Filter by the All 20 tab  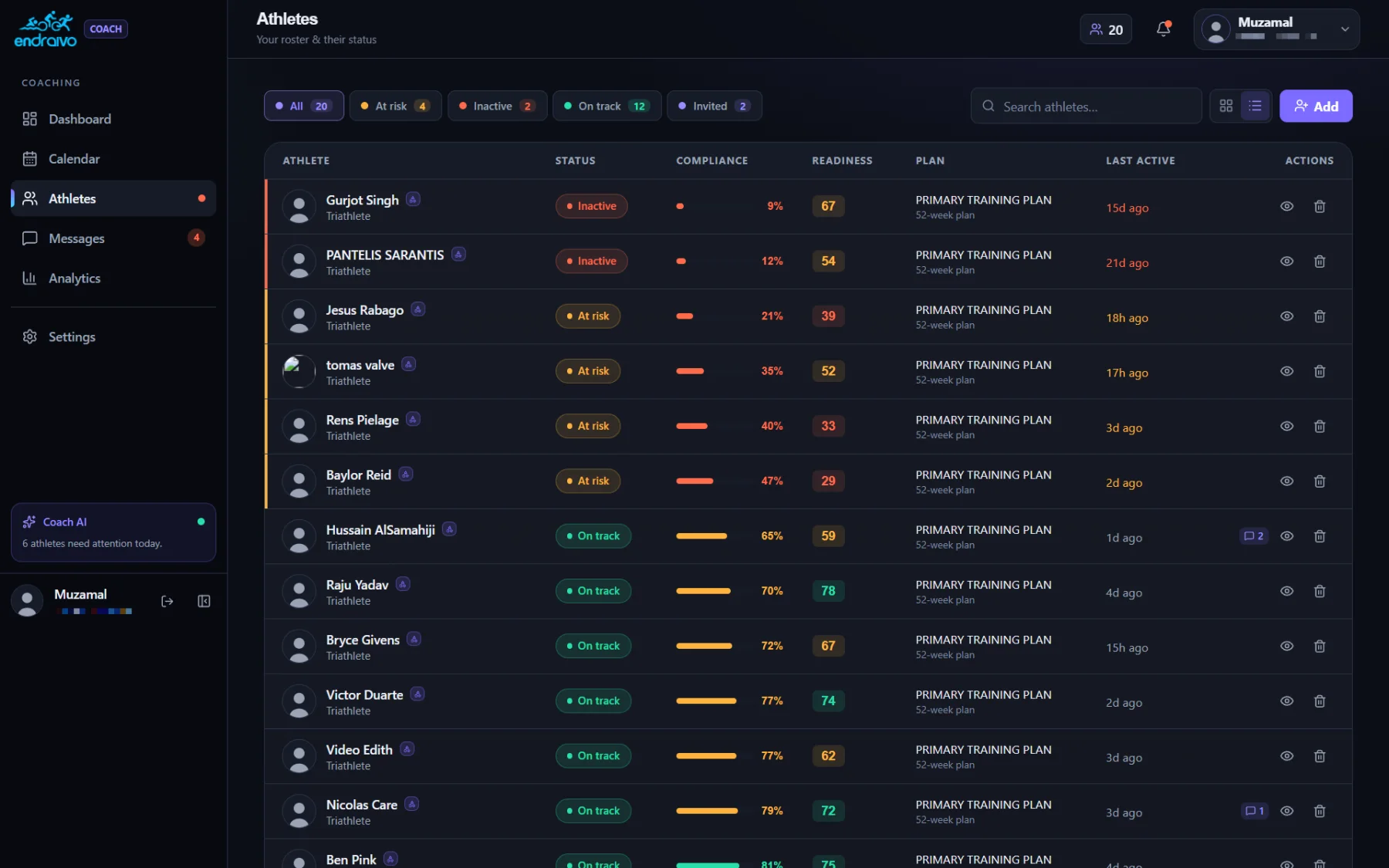coord(304,106)
